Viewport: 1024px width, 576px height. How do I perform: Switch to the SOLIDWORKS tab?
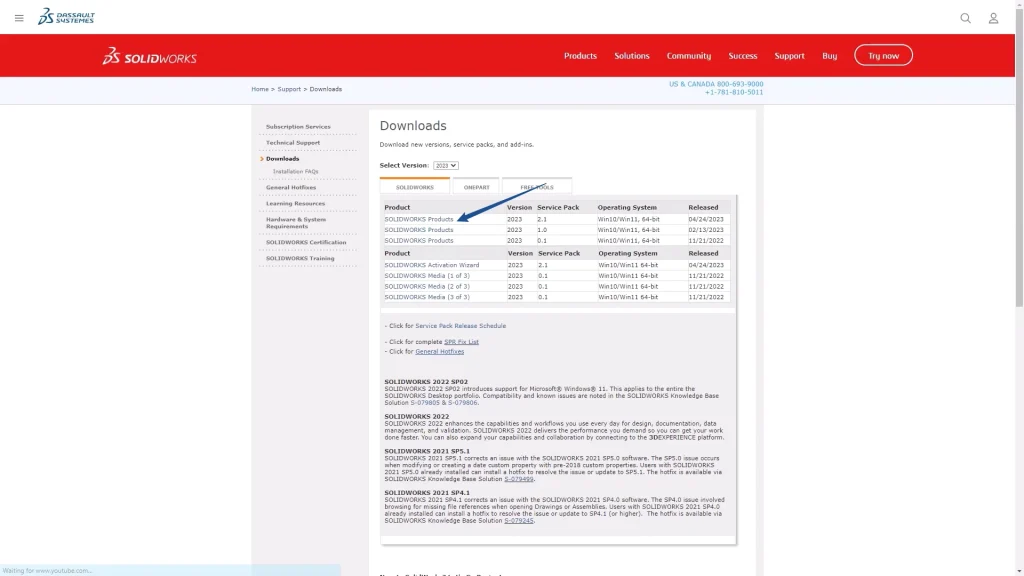(415, 187)
